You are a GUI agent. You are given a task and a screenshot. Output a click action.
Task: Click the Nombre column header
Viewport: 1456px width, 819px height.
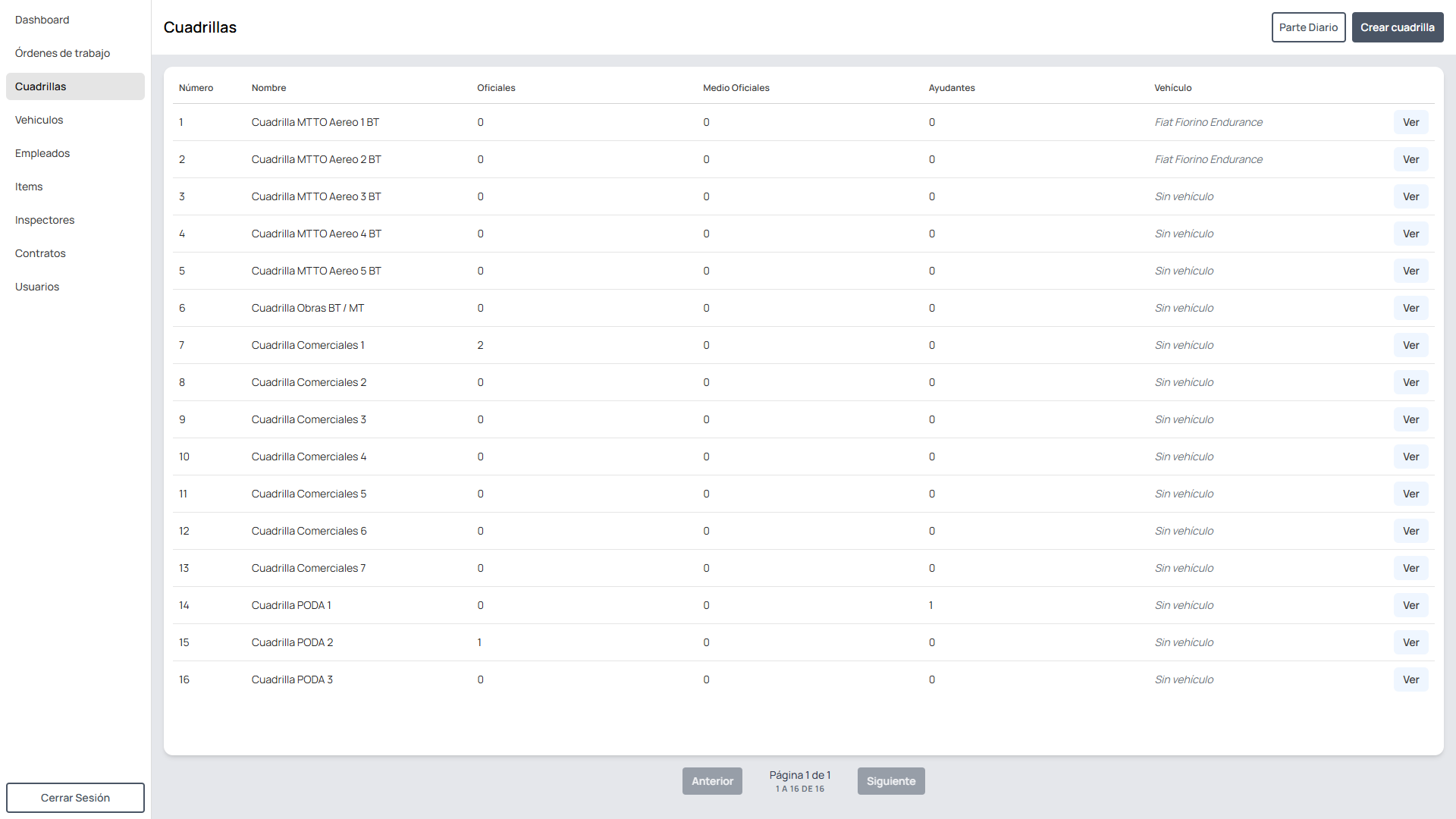[x=268, y=88]
